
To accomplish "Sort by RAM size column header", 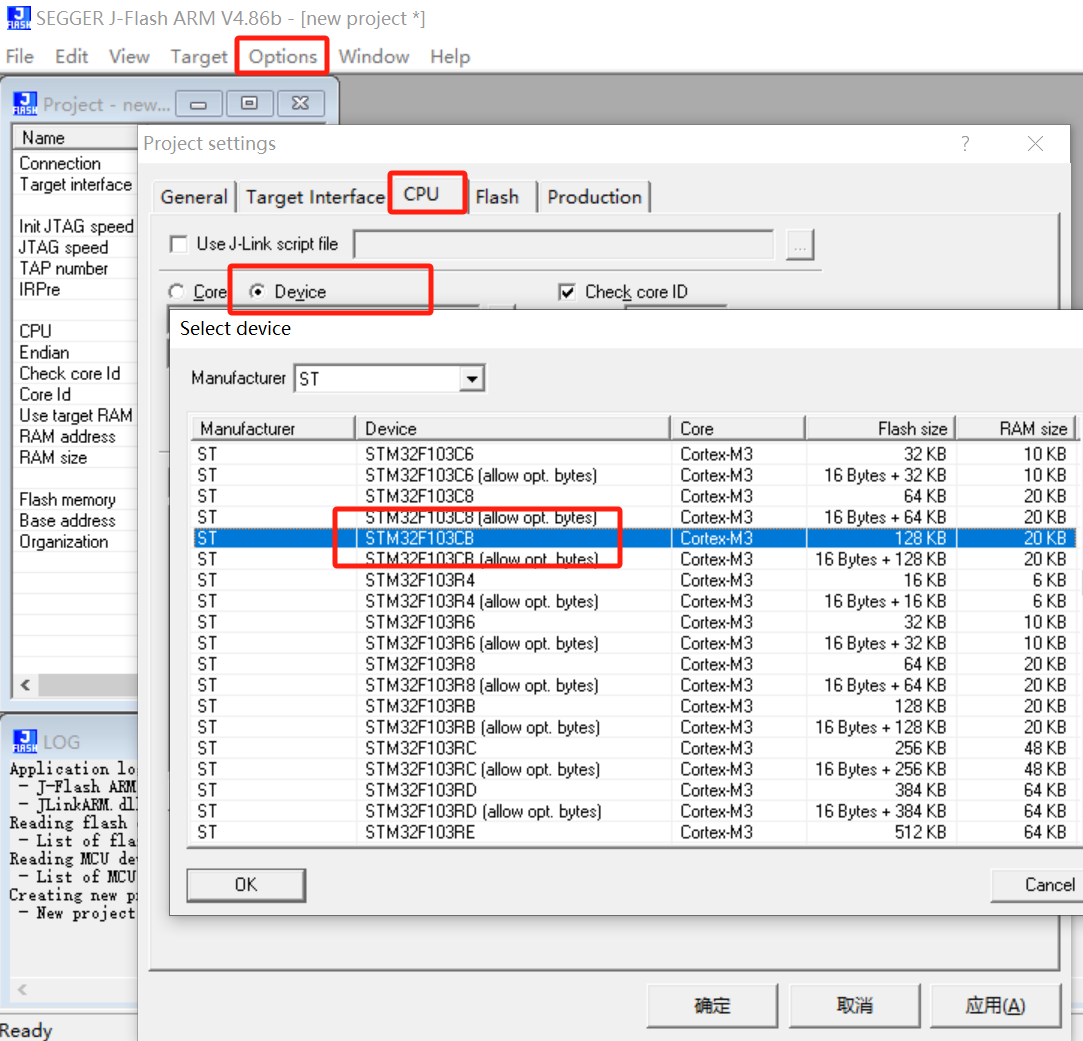I will (x=1016, y=428).
